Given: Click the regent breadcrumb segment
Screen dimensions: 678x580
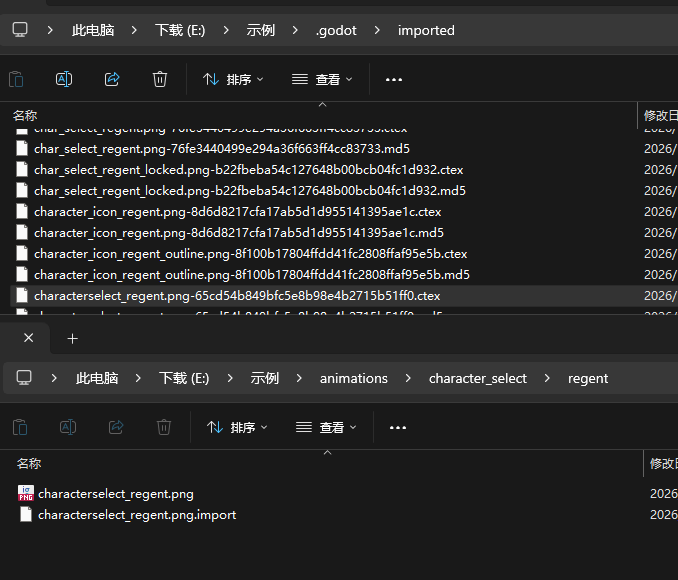Looking at the screenshot, I should click(x=588, y=378).
